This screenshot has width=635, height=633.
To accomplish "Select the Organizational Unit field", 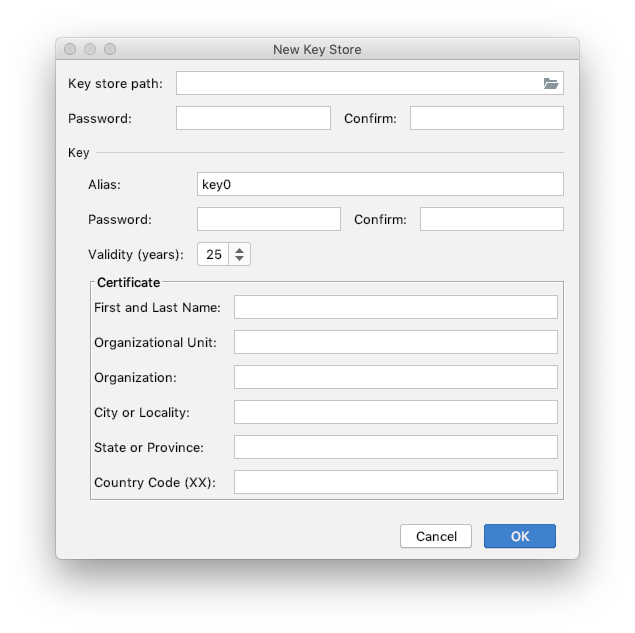I will pos(395,342).
